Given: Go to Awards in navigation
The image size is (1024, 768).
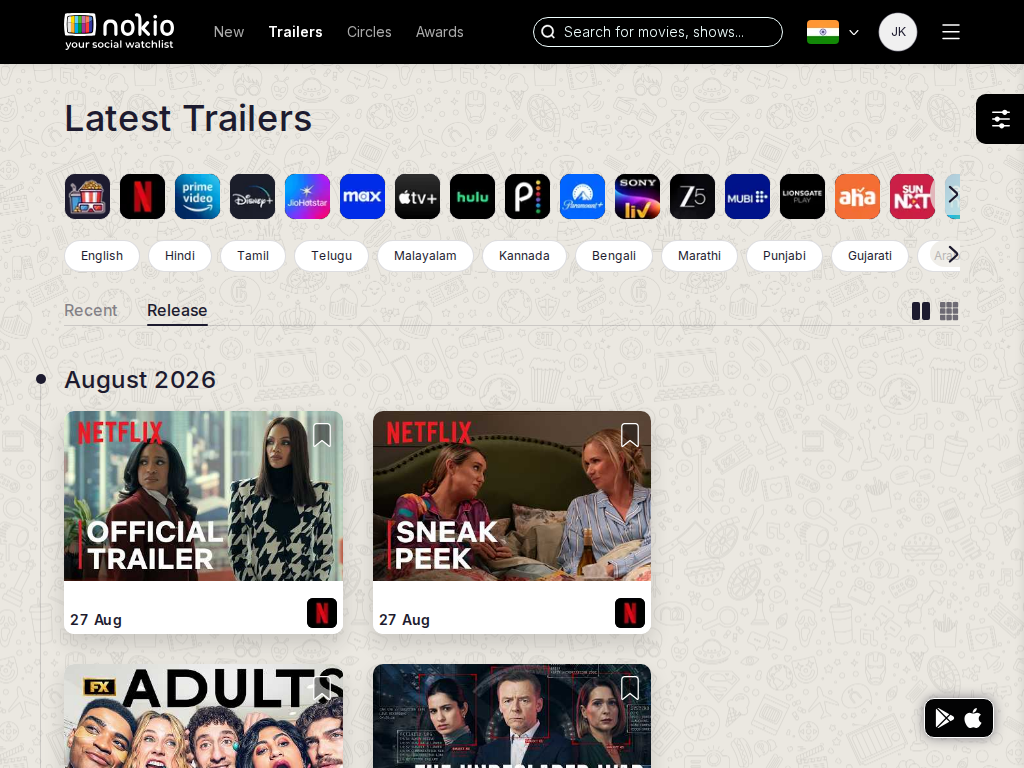Looking at the screenshot, I should pos(440,32).
